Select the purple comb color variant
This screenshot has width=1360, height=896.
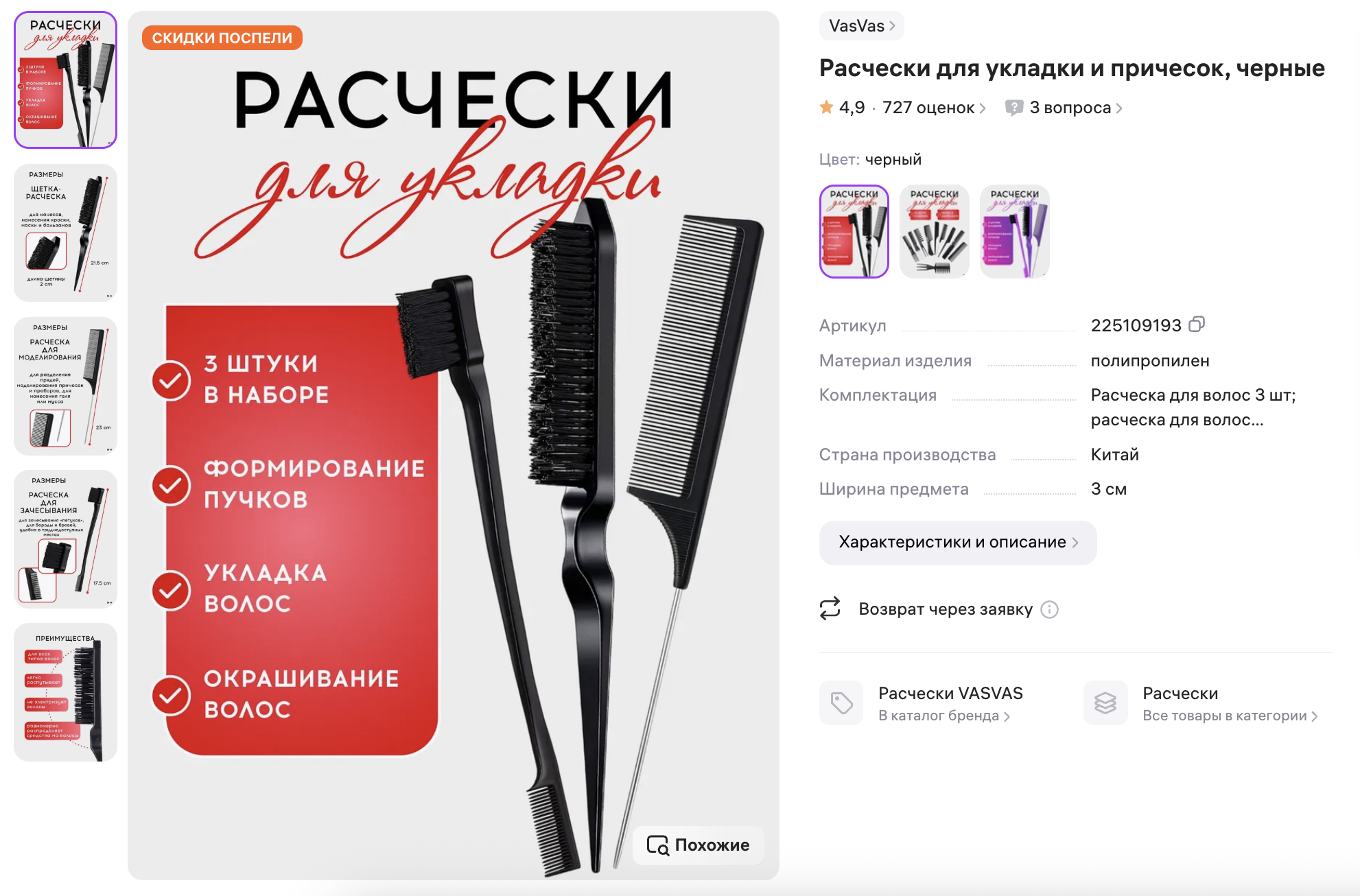pos(1014,231)
